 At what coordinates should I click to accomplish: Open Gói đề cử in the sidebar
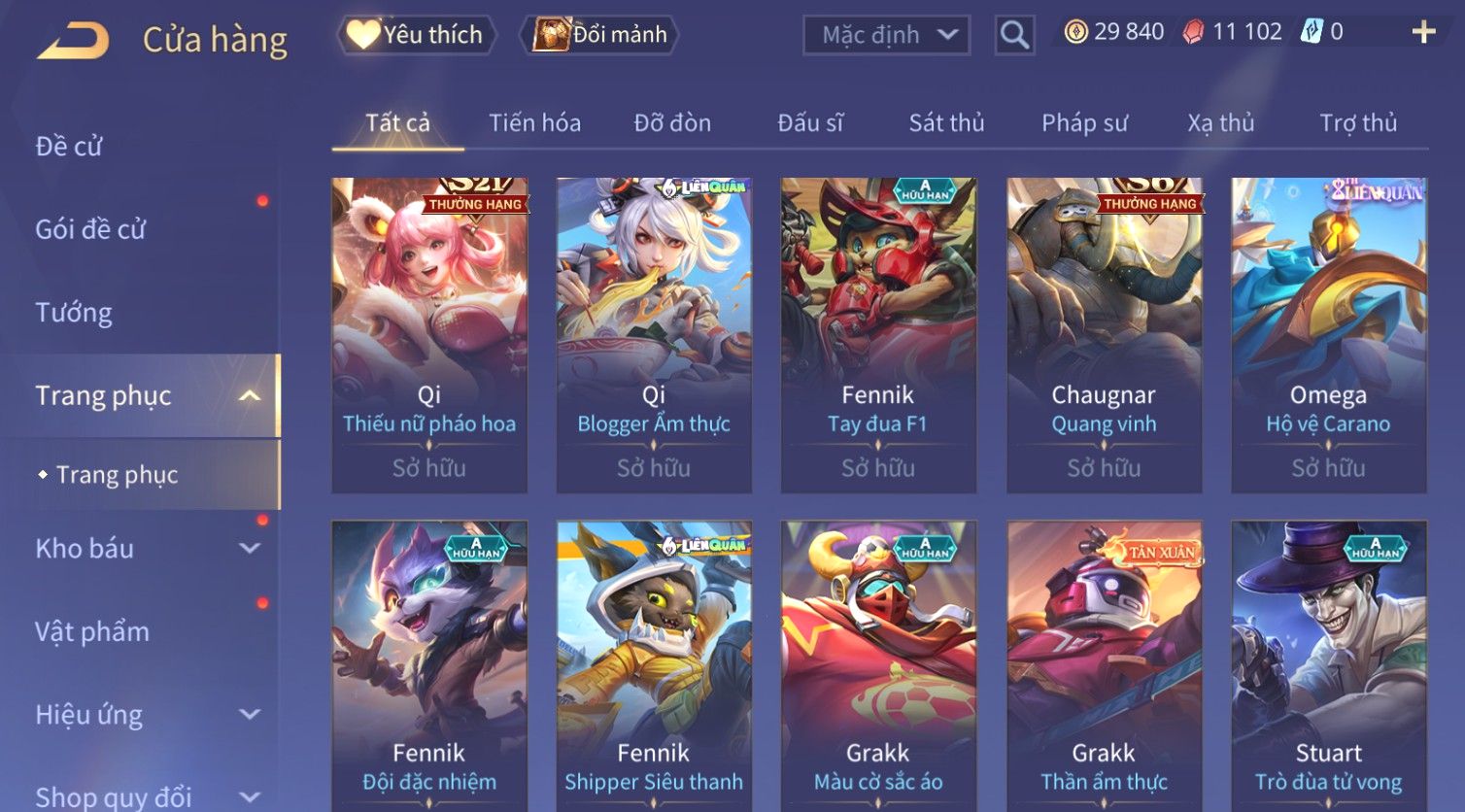coord(90,229)
